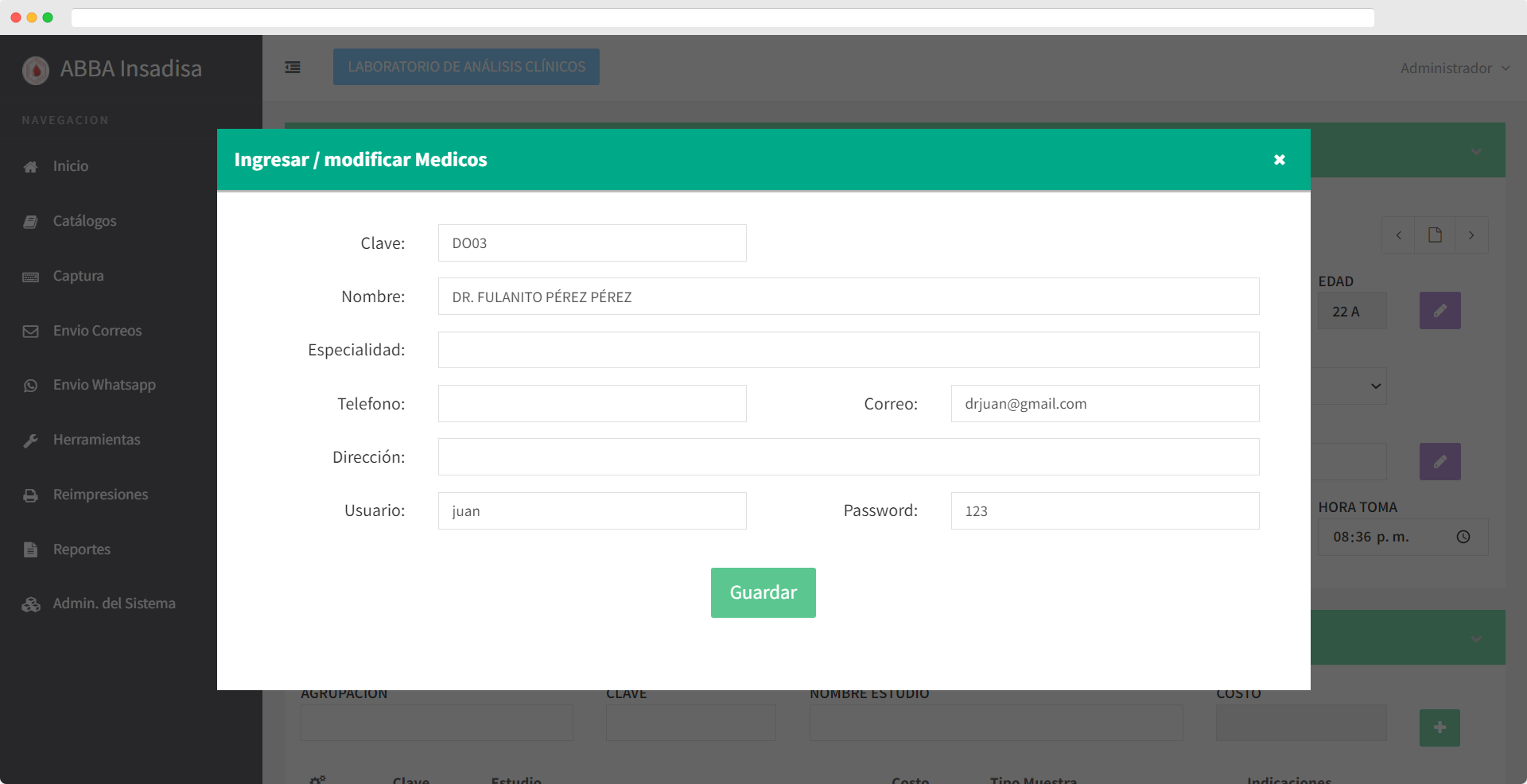Click the Captura keyboard icon
This screenshot has height=784, width=1527.
click(30, 277)
